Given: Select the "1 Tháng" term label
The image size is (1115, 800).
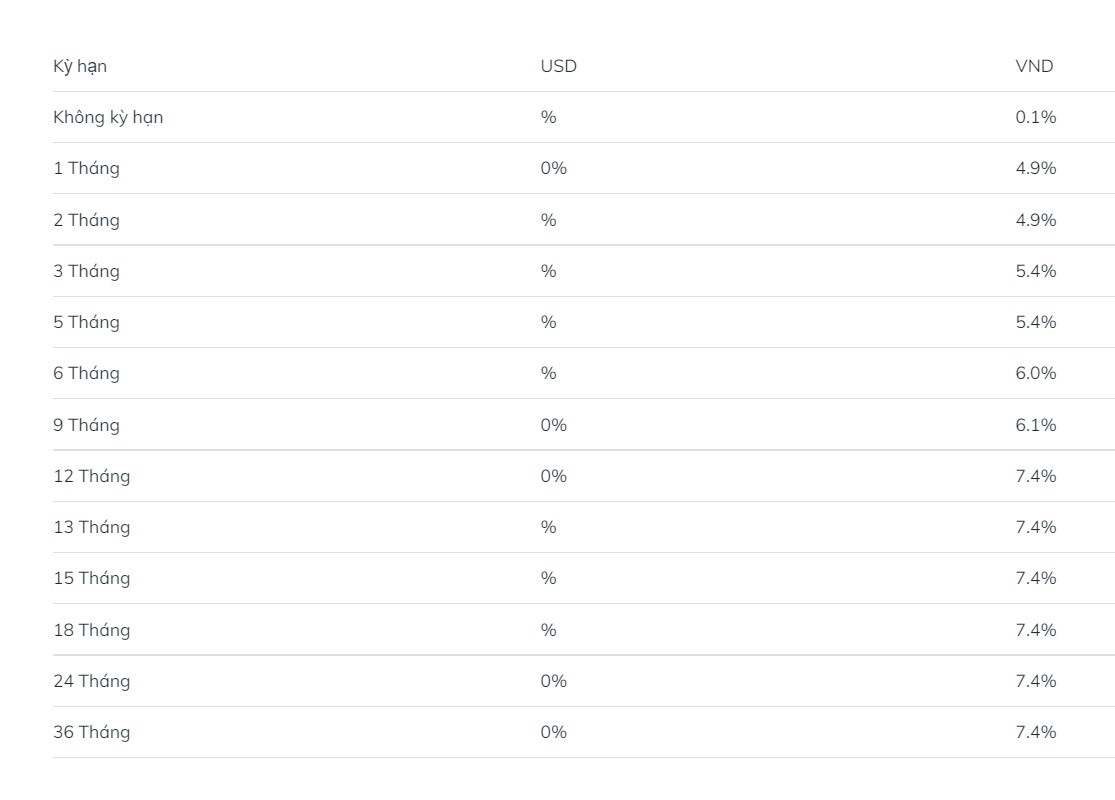Looking at the screenshot, I should pyautogui.click(x=86, y=169).
